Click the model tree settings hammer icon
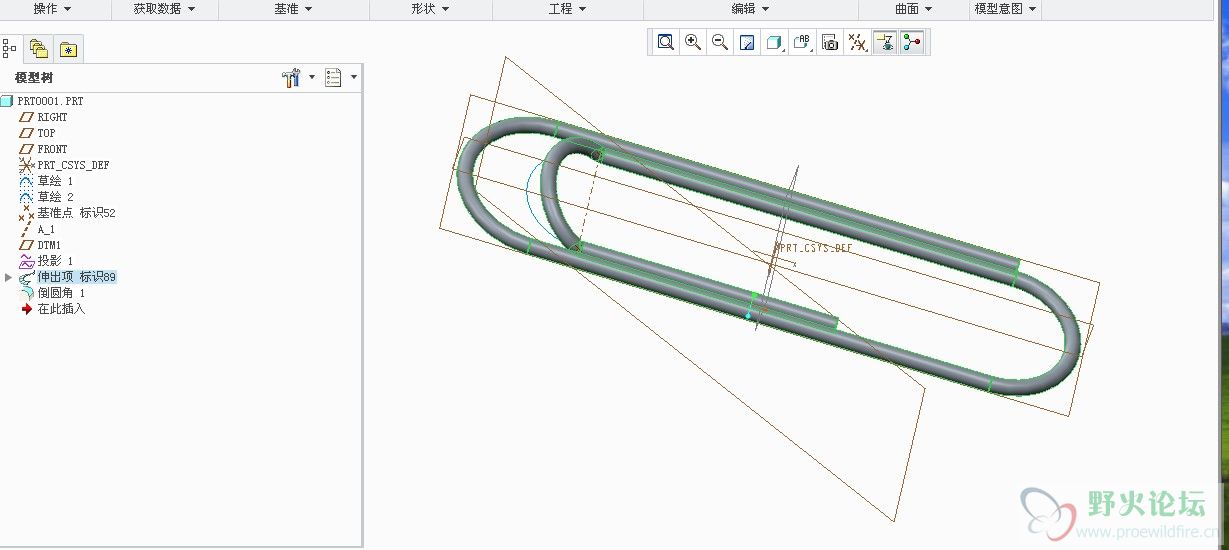This screenshot has height=550, width=1229. (292, 78)
